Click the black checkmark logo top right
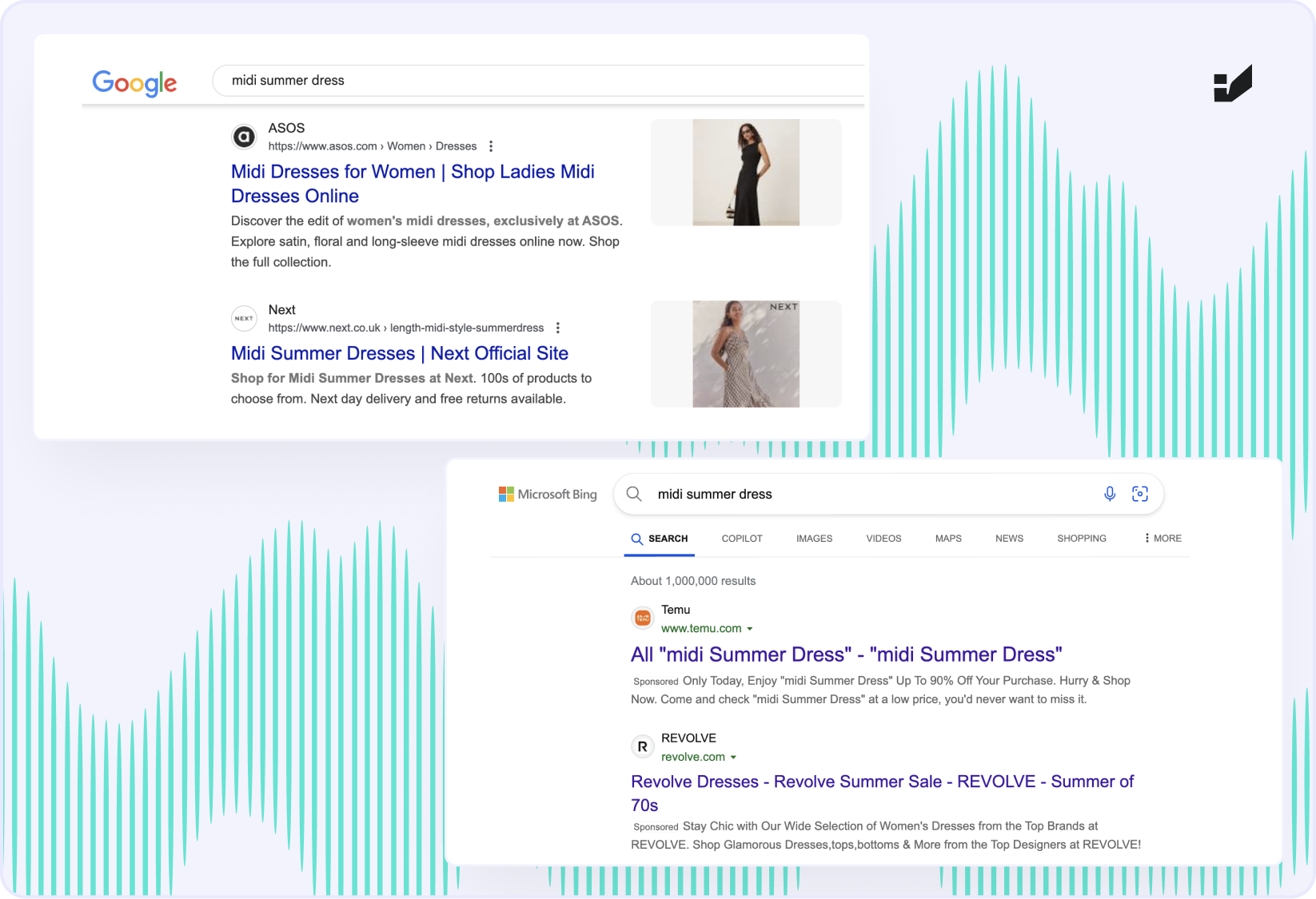 (1233, 83)
